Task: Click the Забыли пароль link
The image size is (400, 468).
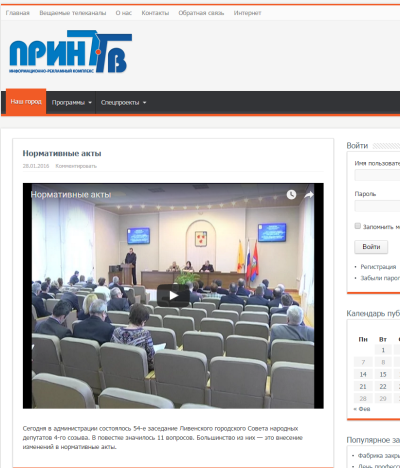Action: (380, 278)
